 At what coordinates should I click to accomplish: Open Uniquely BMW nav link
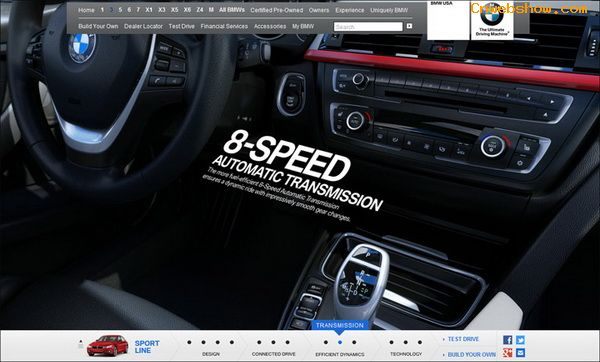point(389,10)
